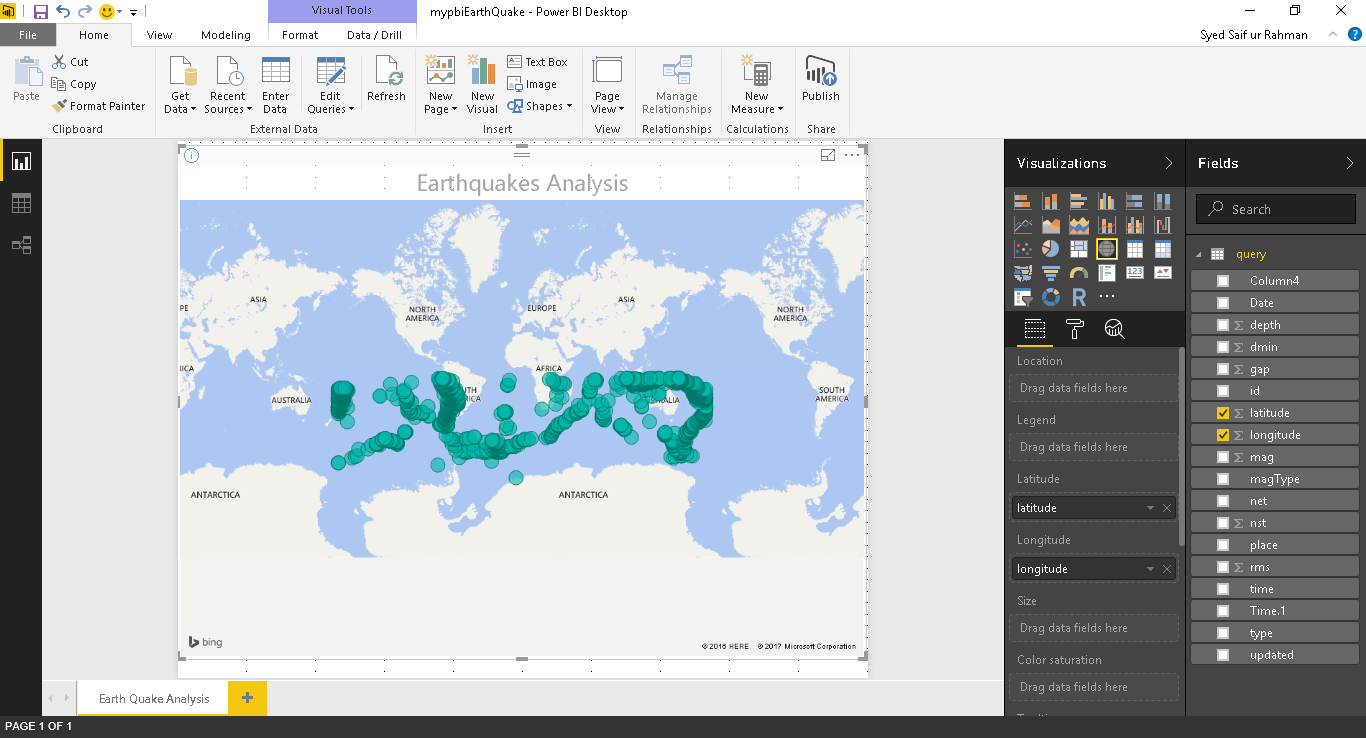Select the Scatter chart visual
The width and height of the screenshot is (1366, 738).
1022,248
